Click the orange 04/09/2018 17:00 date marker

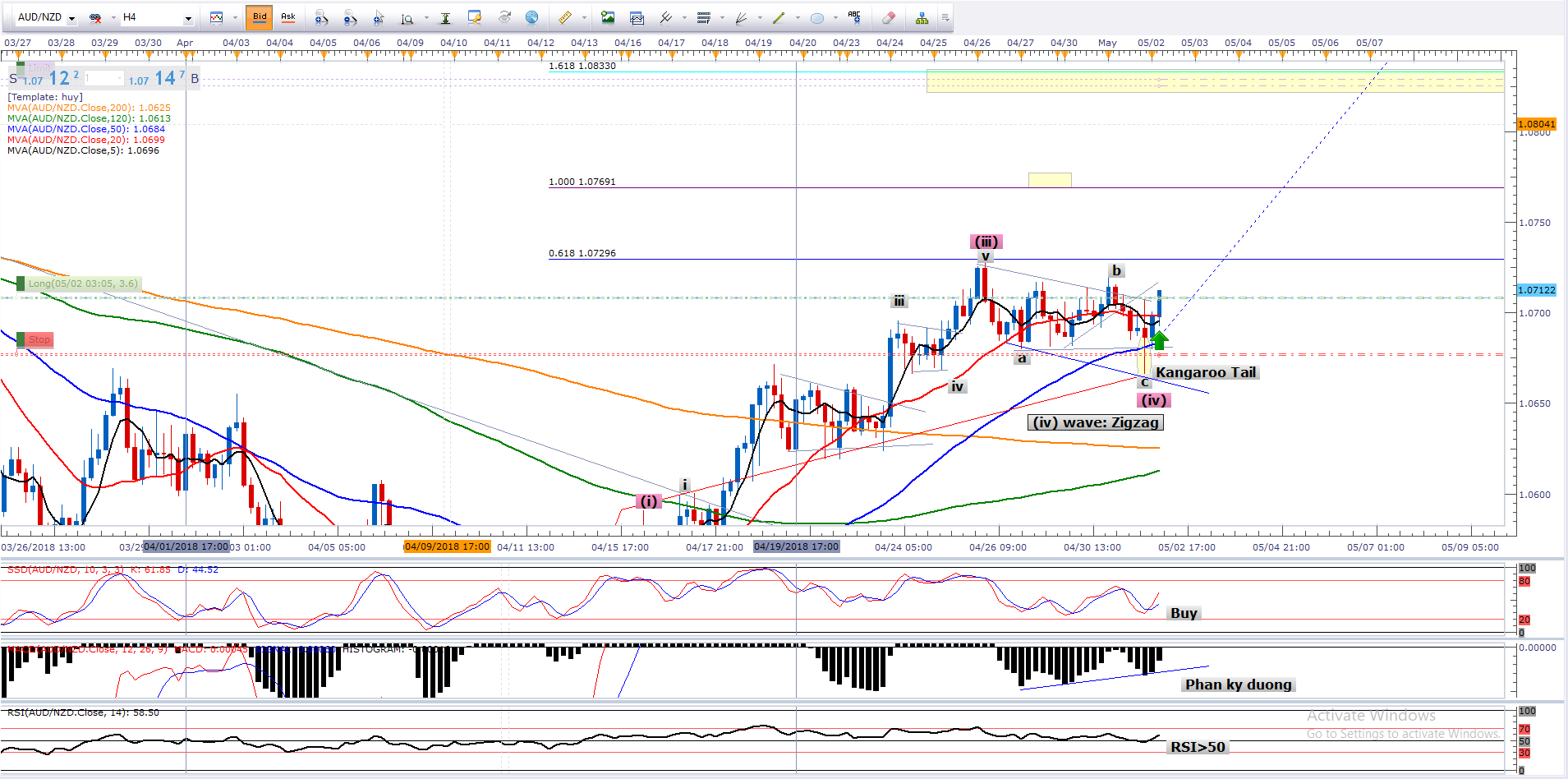pyautogui.click(x=447, y=546)
